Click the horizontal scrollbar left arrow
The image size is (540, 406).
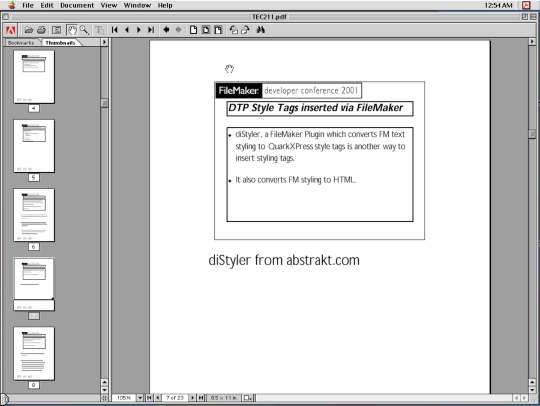tap(516, 398)
